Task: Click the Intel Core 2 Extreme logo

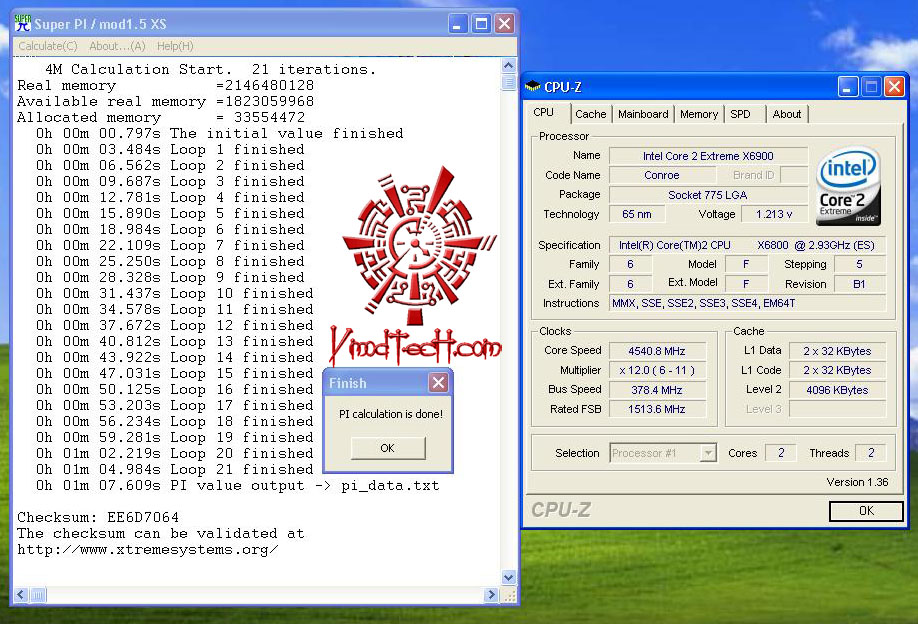Action: point(848,186)
